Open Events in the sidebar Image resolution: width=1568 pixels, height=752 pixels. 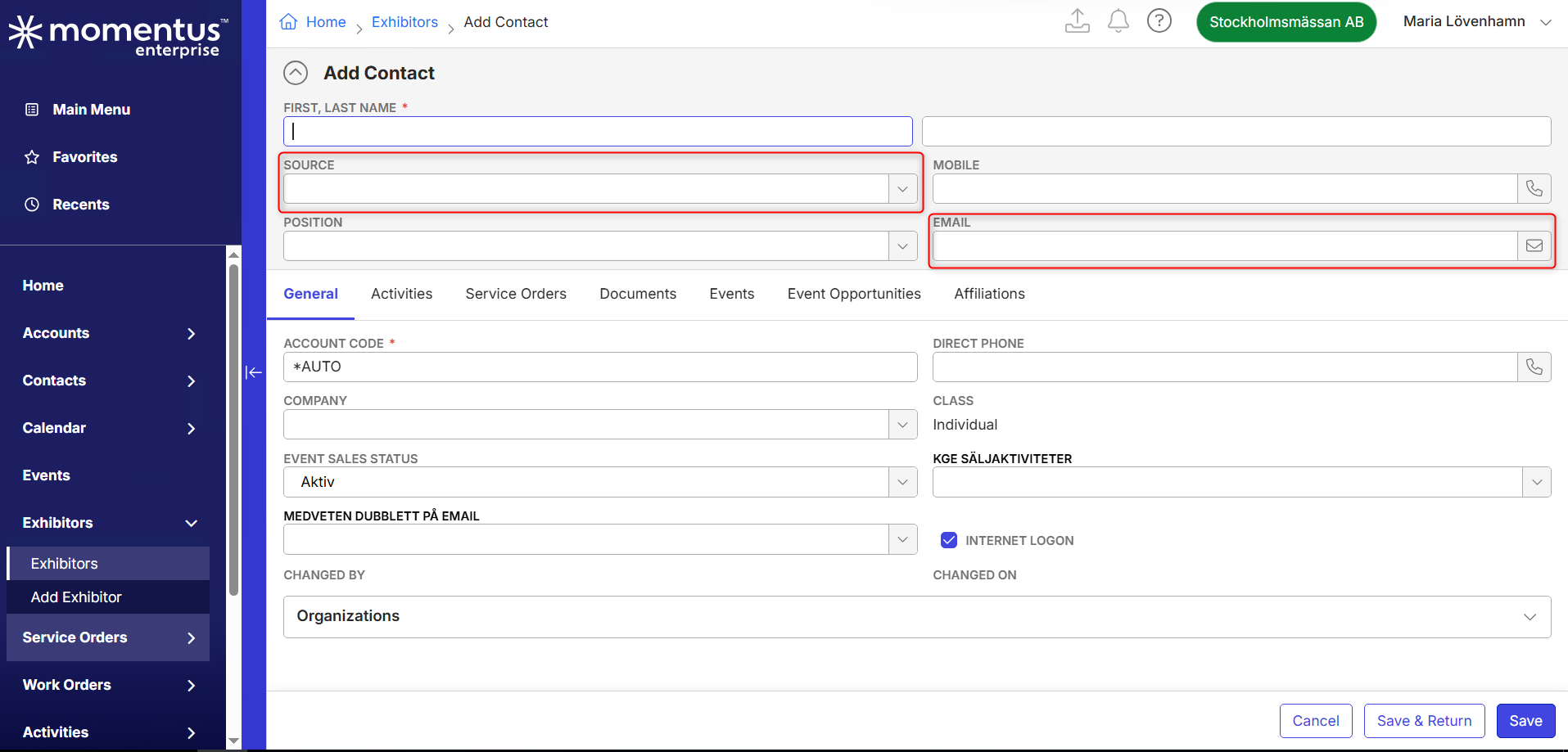[47, 475]
